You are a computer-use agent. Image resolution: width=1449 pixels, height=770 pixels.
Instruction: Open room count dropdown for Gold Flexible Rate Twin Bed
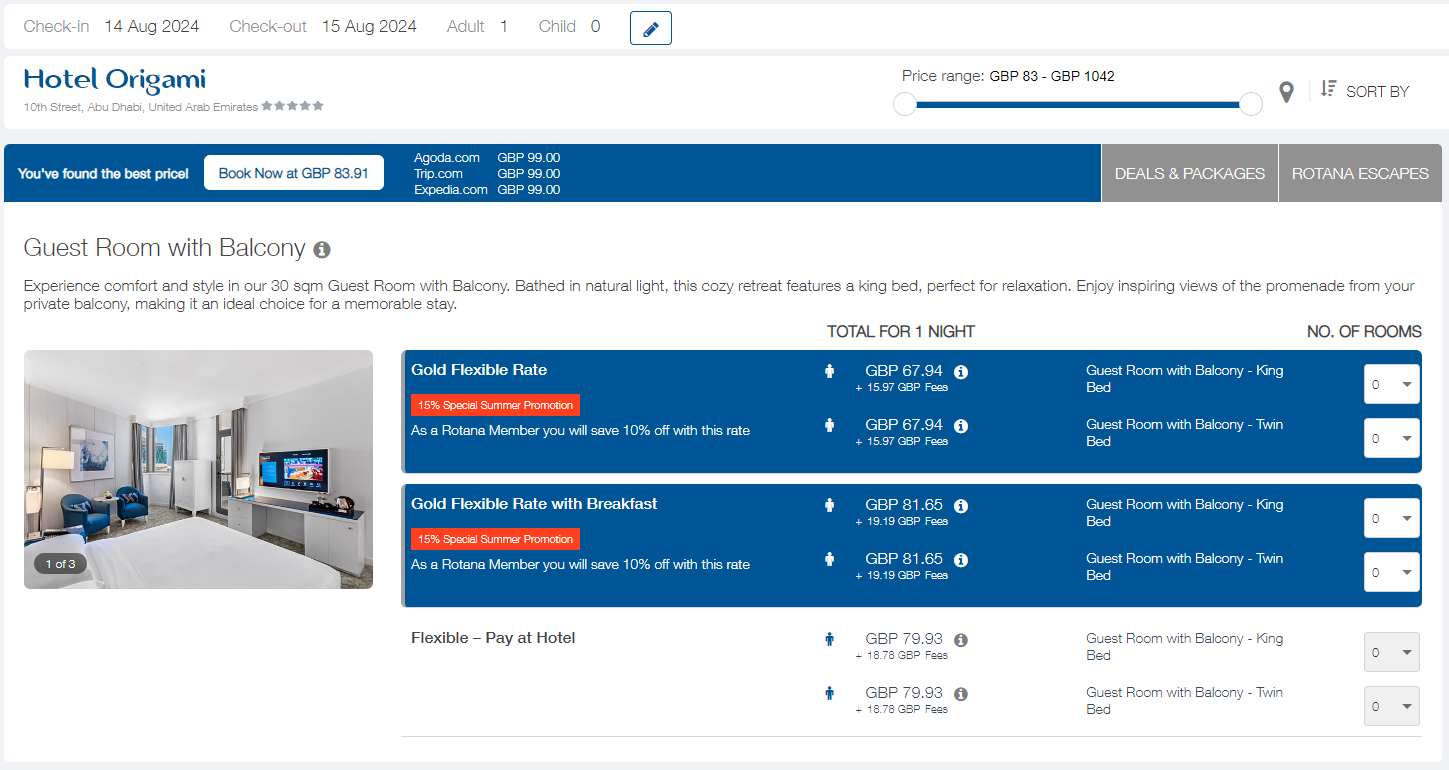coord(1392,438)
